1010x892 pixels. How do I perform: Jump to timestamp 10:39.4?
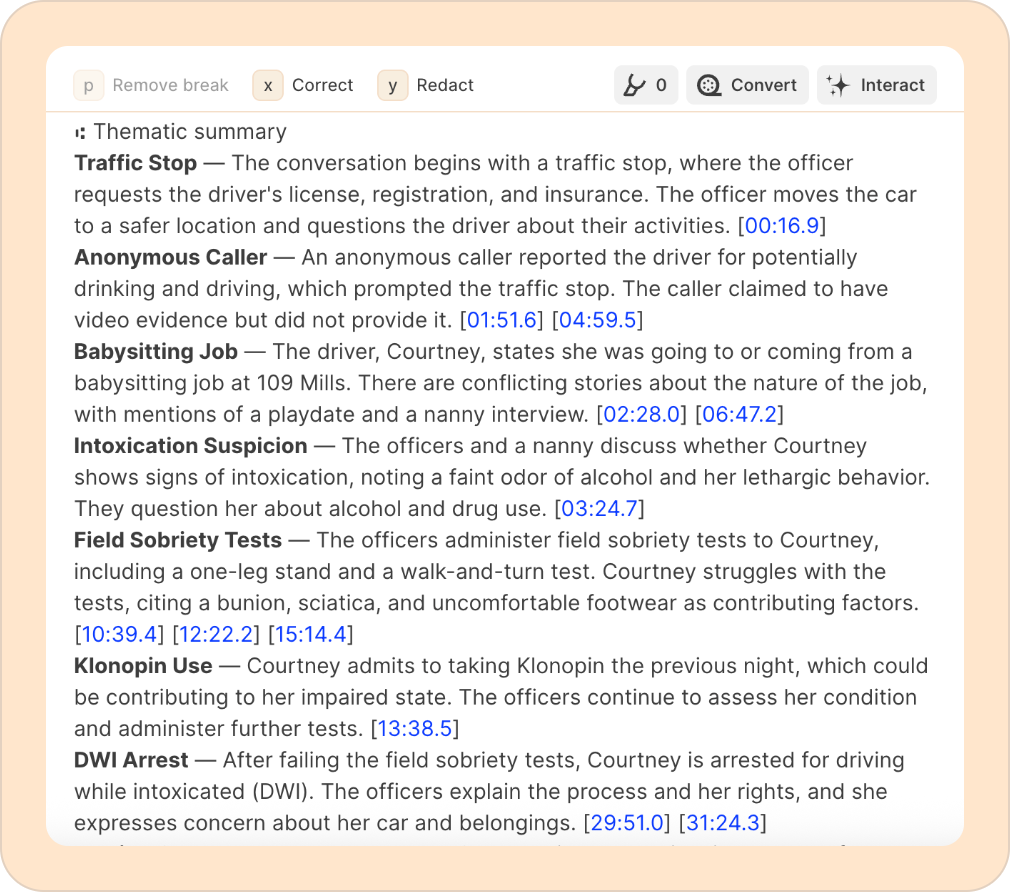point(119,634)
